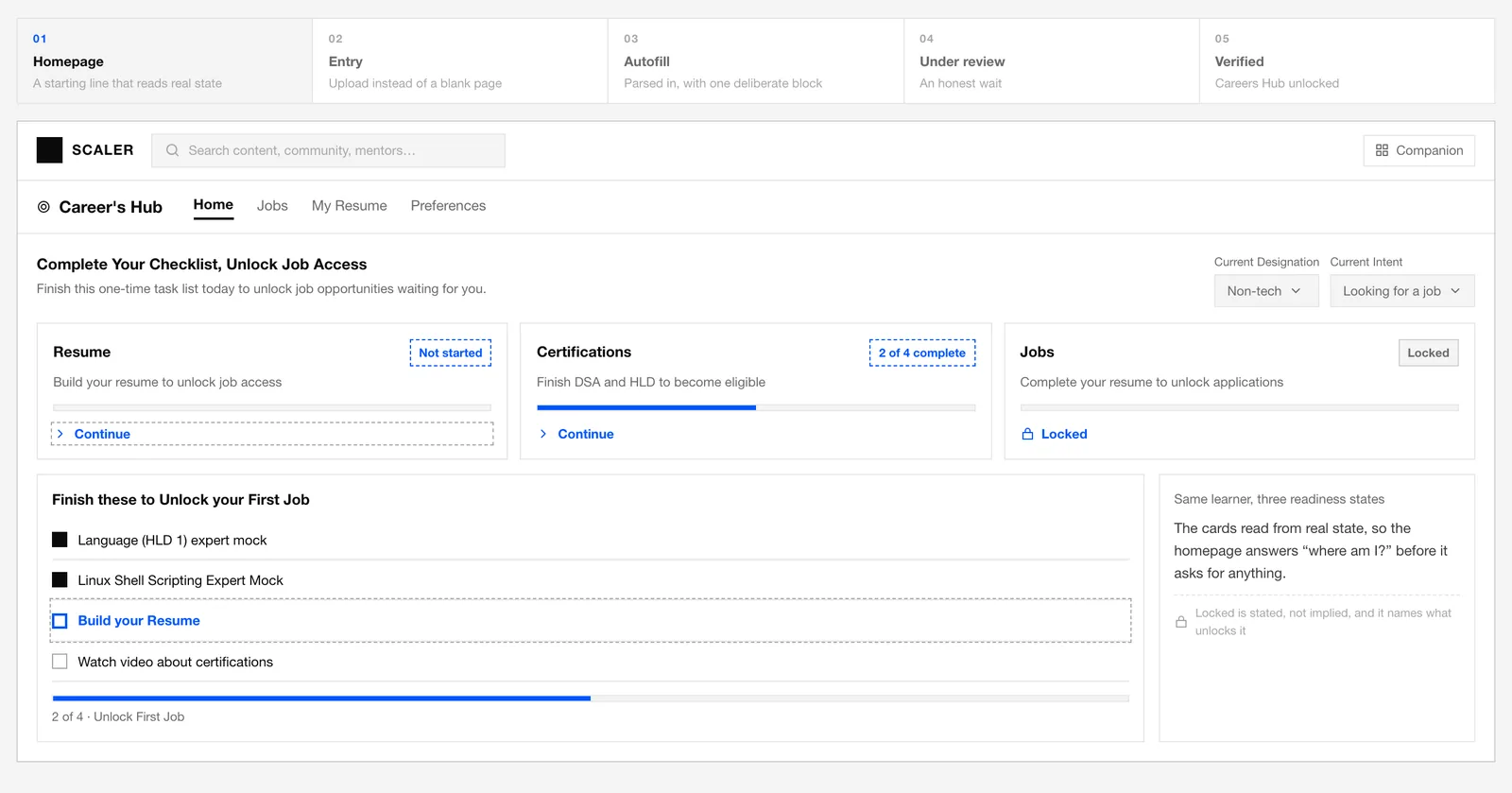Image resolution: width=1512 pixels, height=793 pixels.
Task: Open the Jobs tab
Action: coord(272,206)
